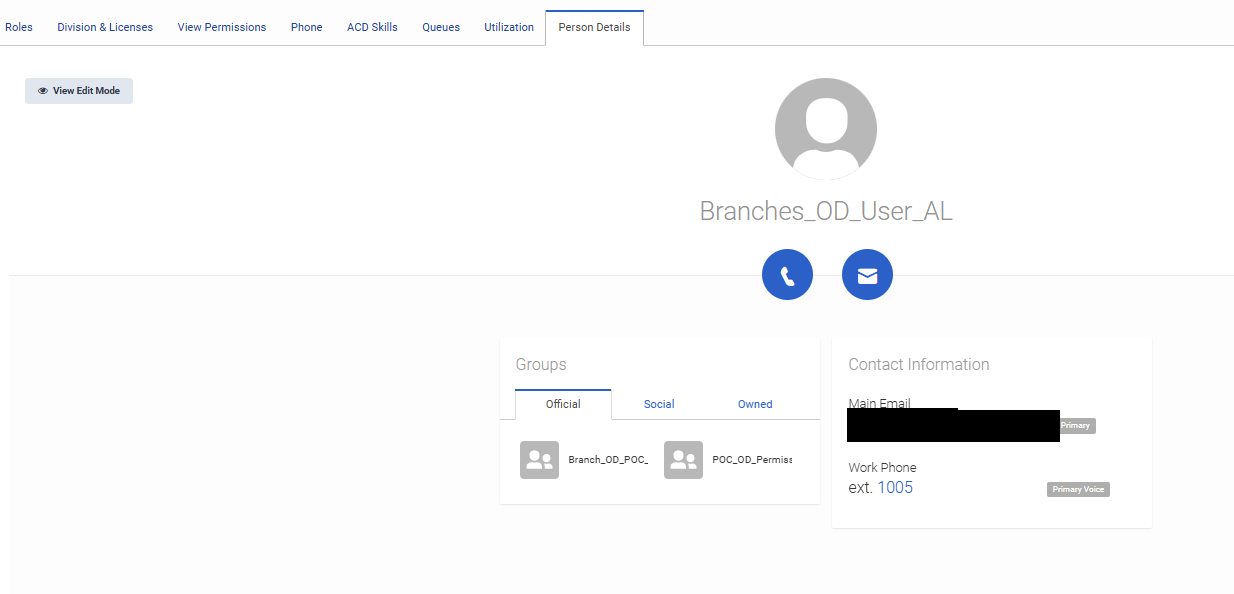Show the Owned groups tab

point(755,404)
